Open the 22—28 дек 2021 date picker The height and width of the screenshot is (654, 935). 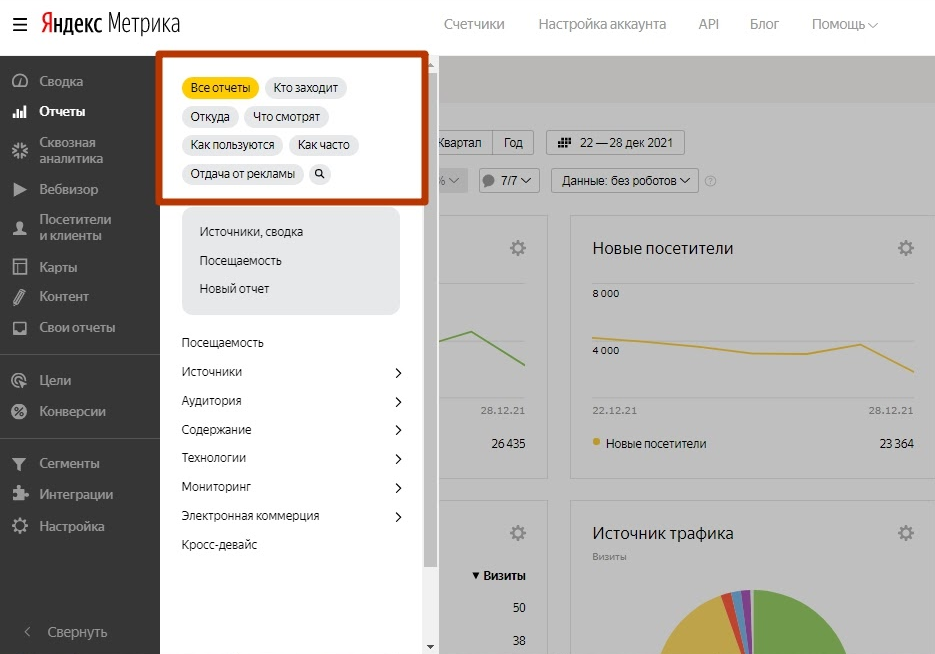point(615,142)
